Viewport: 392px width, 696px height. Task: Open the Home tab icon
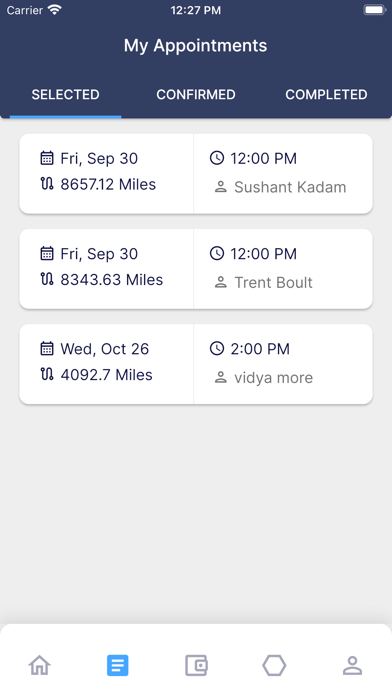coord(40,665)
